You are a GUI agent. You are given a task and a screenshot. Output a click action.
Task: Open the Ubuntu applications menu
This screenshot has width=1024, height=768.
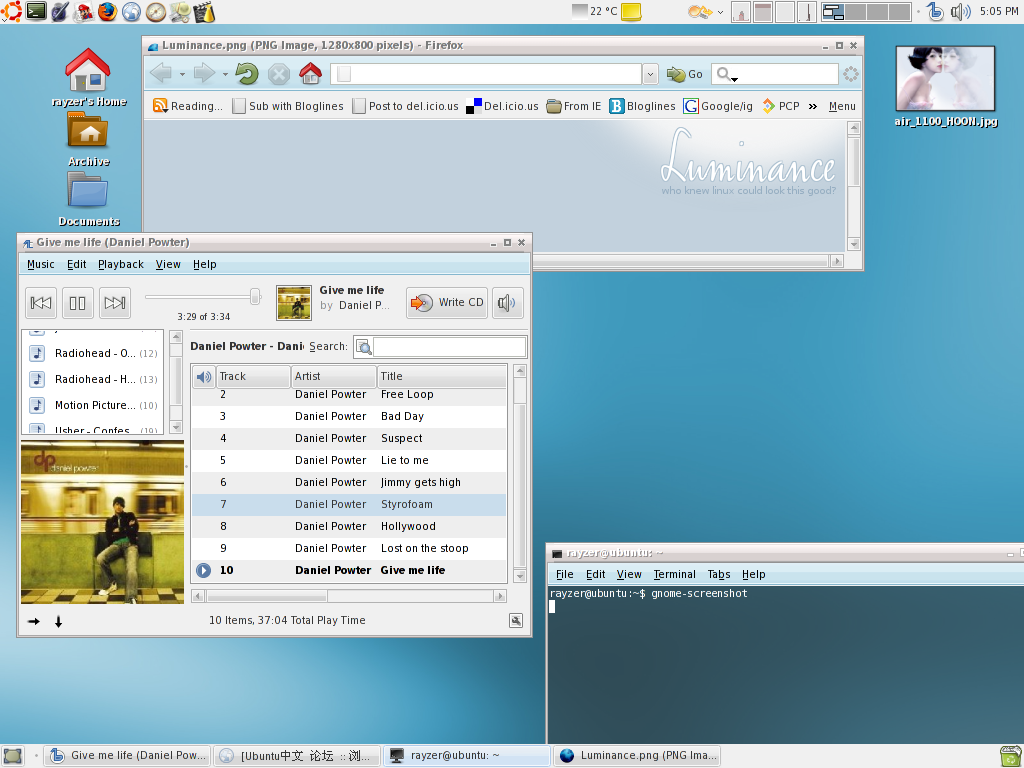(x=12, y=11)
